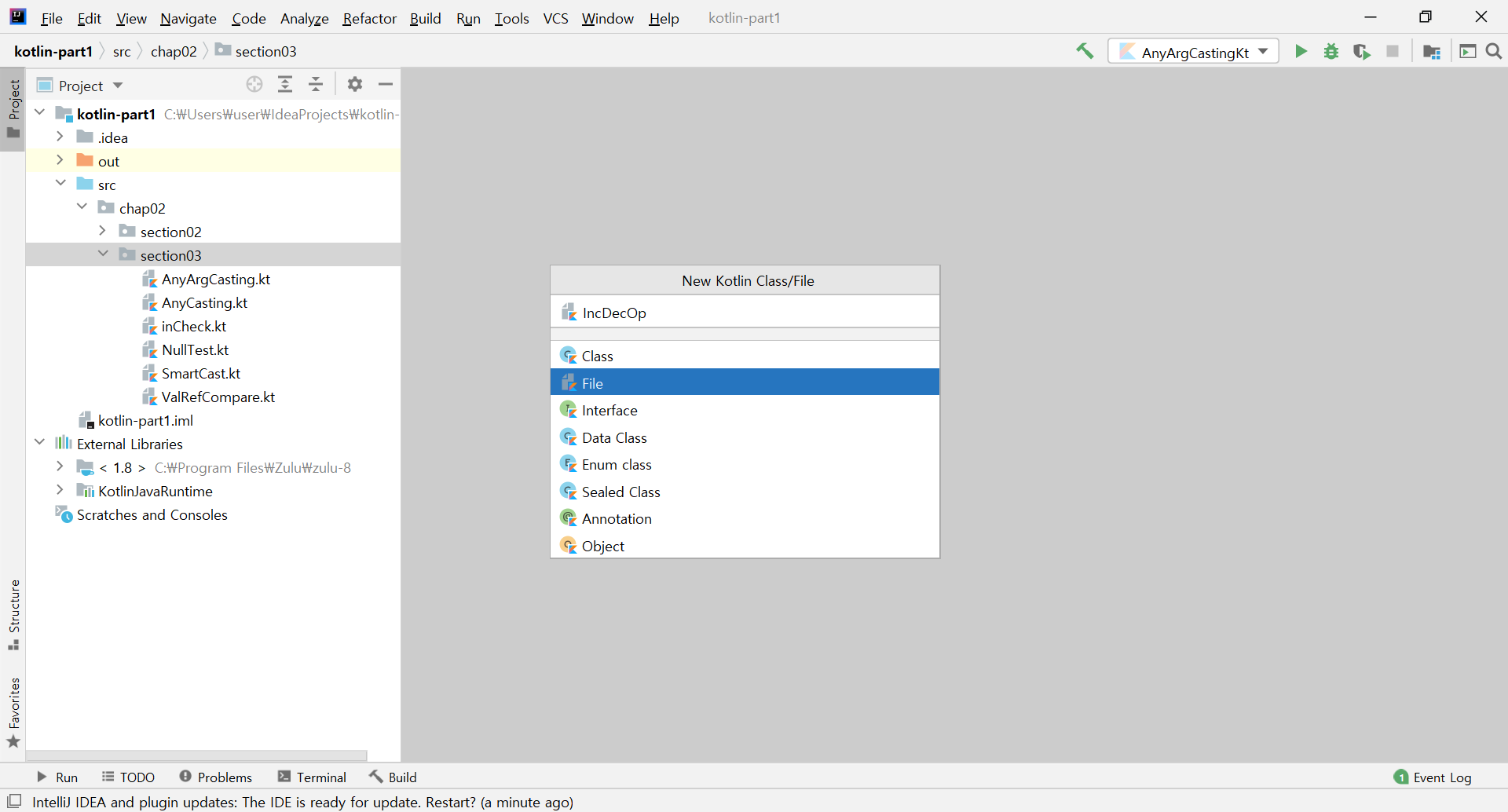Viewport: 1508px width, 812px height.
Task: Choose Annotation option
Action: pyautogui.click(x=745, y=518)
